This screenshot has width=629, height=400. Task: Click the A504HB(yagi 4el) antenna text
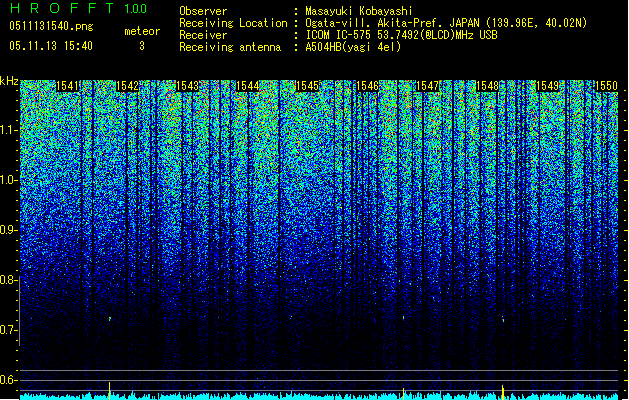tap(353, 47)
